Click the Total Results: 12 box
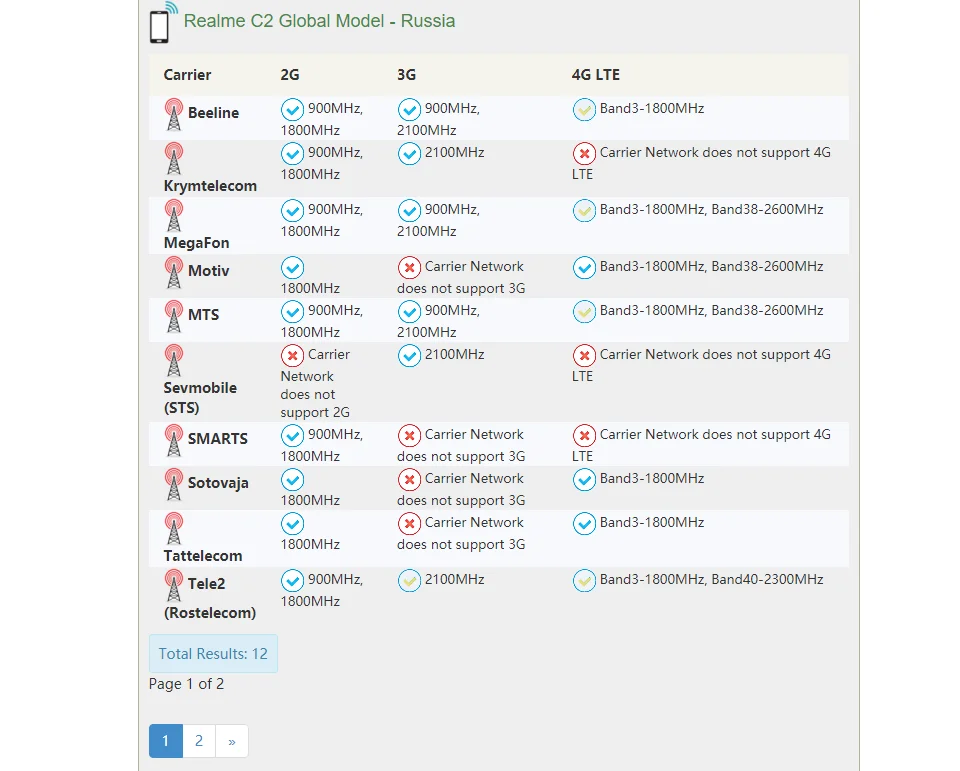Image resolution: width=960 pixels, height=771 pixels. 213,653
